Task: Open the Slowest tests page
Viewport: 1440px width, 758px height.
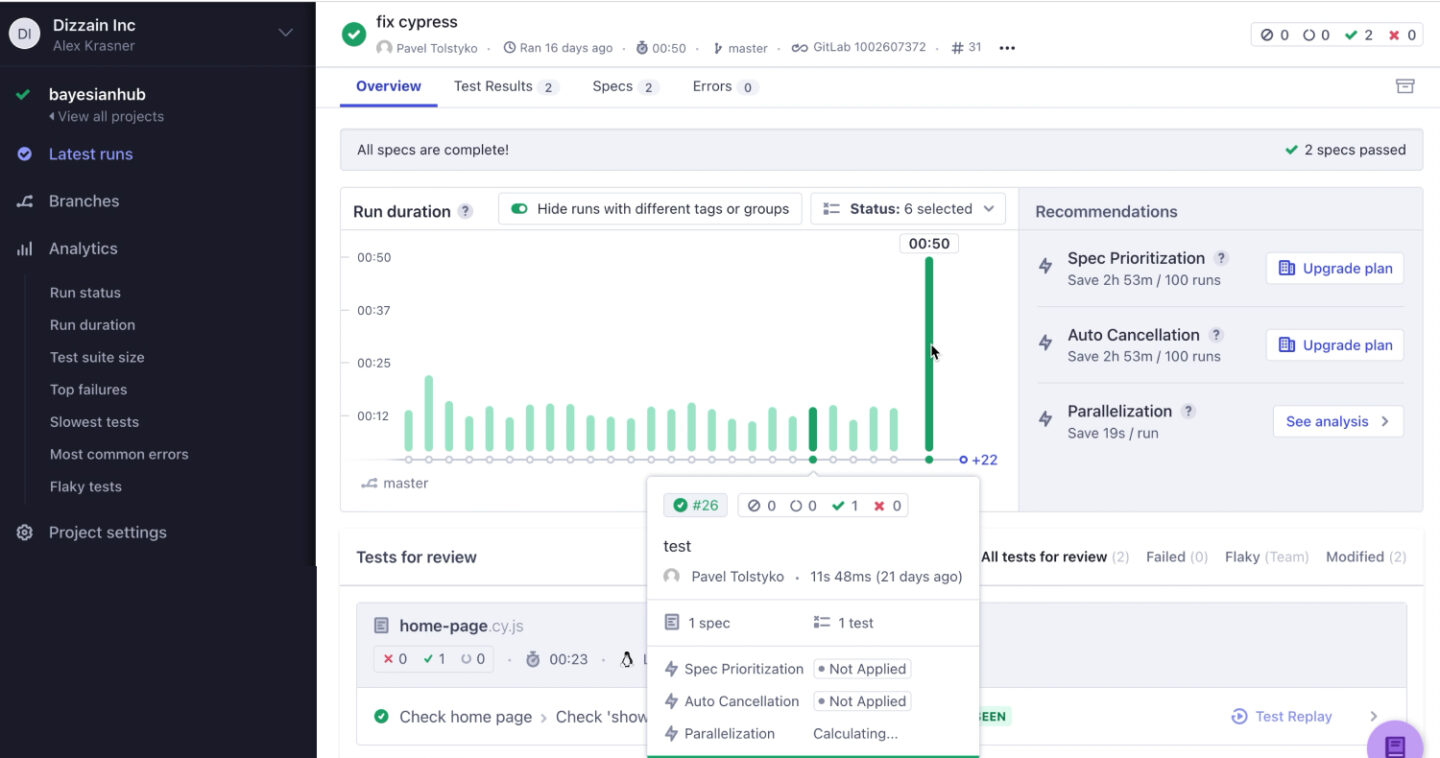Action: point(94,422)
